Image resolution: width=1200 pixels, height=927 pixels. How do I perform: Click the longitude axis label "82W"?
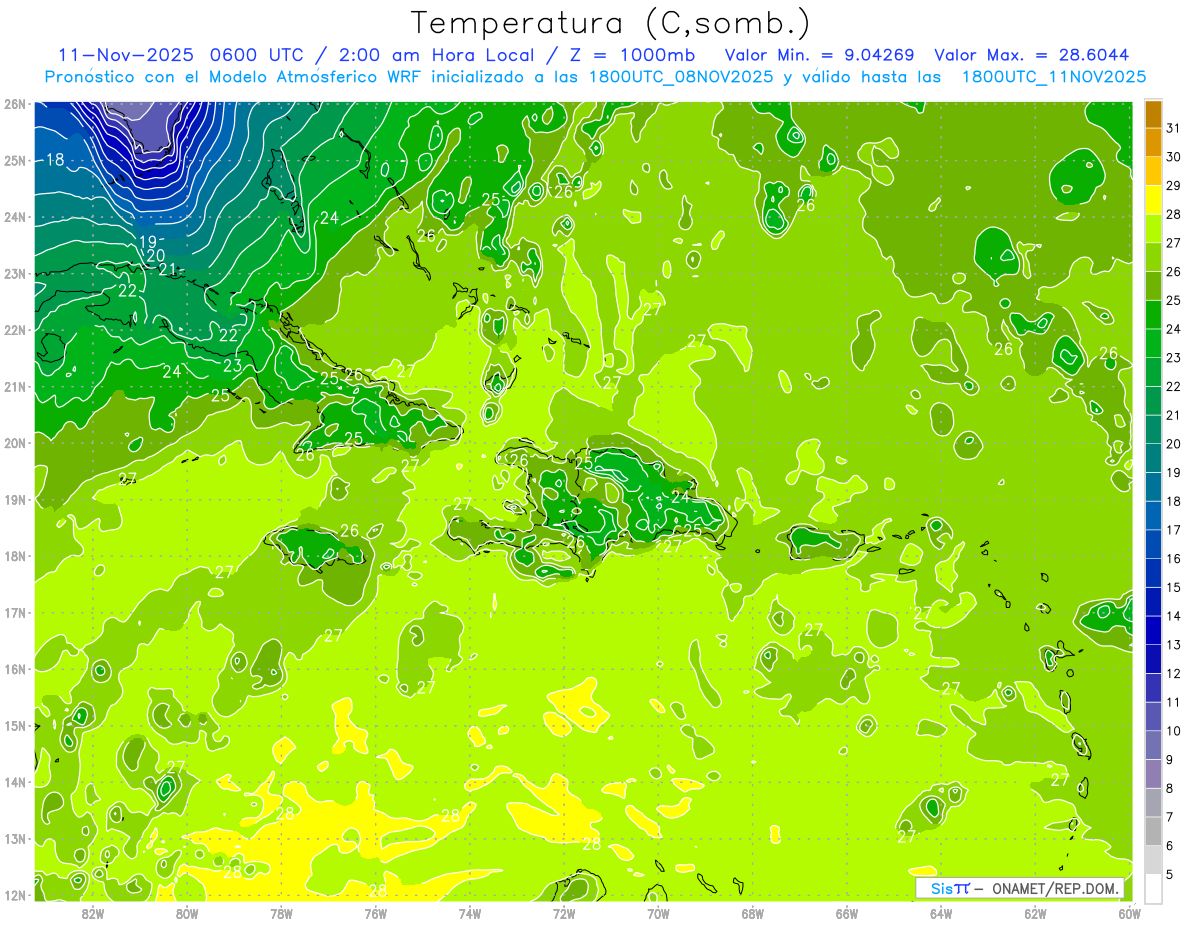(93, 913)
